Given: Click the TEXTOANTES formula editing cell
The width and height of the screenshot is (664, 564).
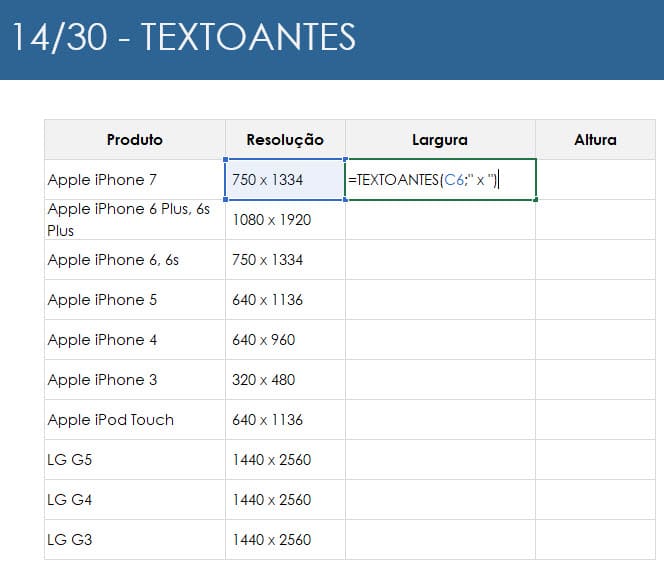Looking at the screenshot, I should tap(441, 180).
